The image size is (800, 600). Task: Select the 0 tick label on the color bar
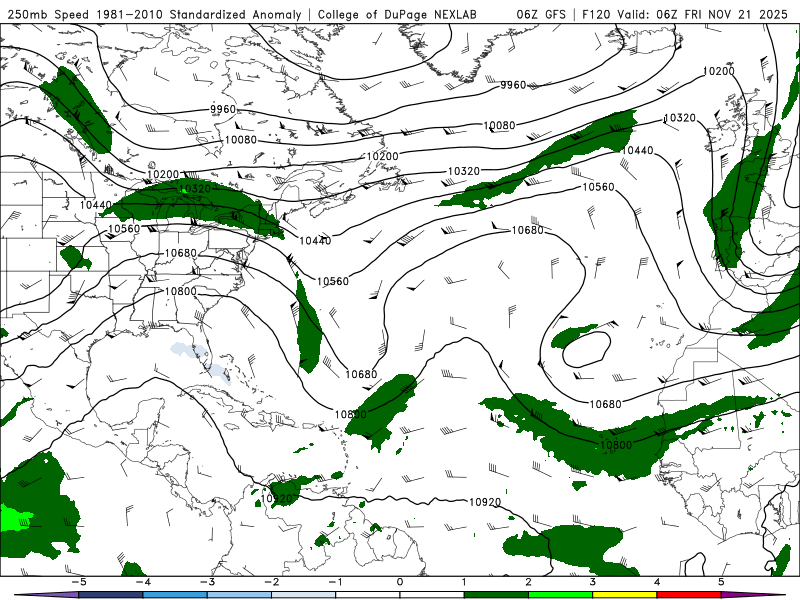click(x=400, y=582)
